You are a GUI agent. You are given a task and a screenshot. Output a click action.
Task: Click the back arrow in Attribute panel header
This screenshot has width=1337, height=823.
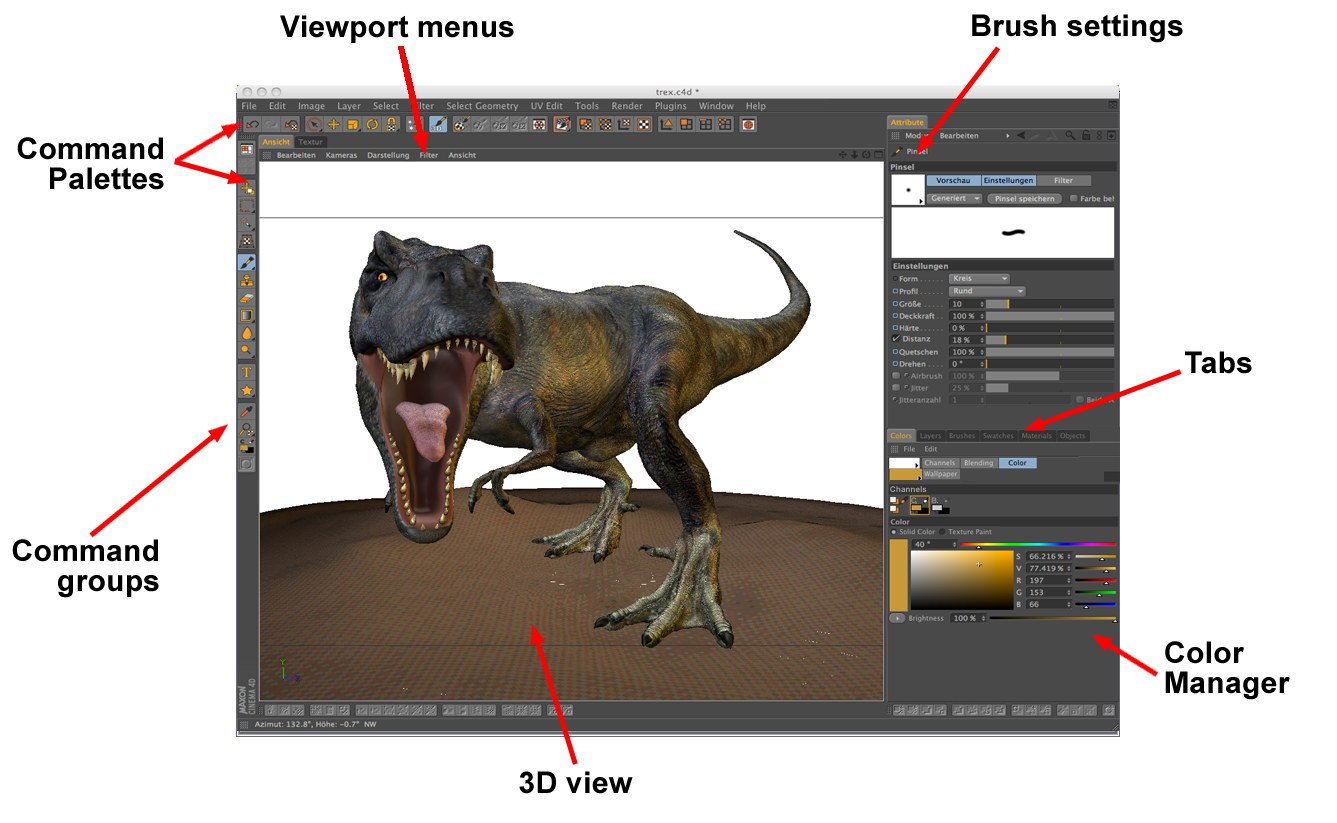point(1021,135)
